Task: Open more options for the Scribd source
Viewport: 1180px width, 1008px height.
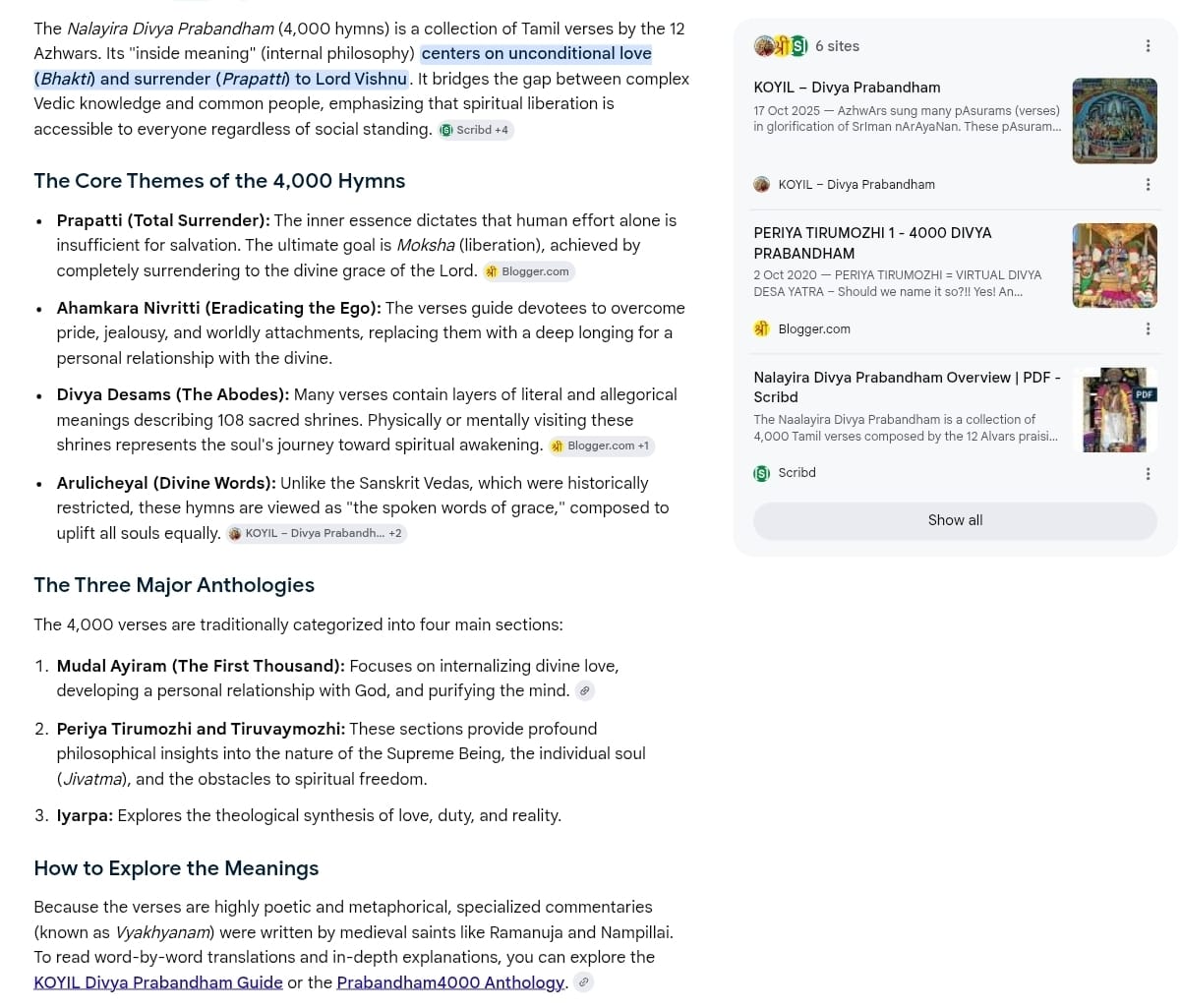Action: click(x=1148, y=473)
